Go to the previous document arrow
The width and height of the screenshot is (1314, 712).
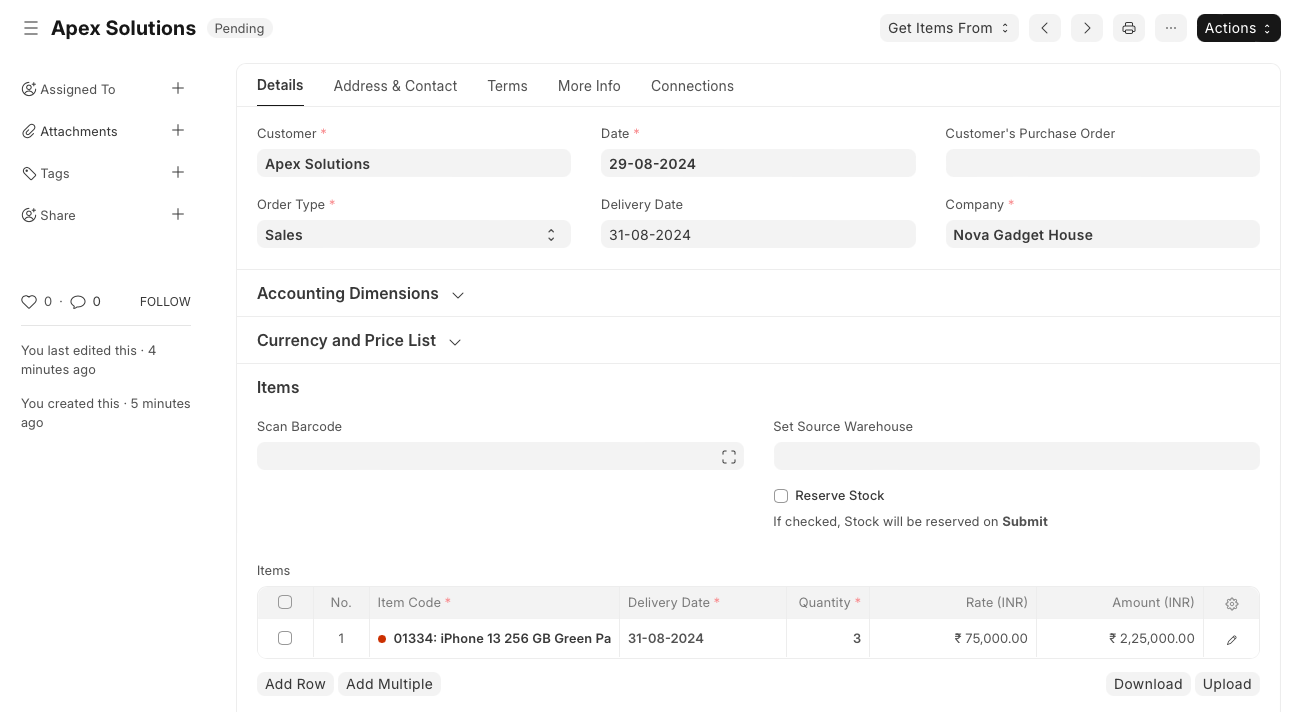pyautogui.click(x=1044, y=28)
